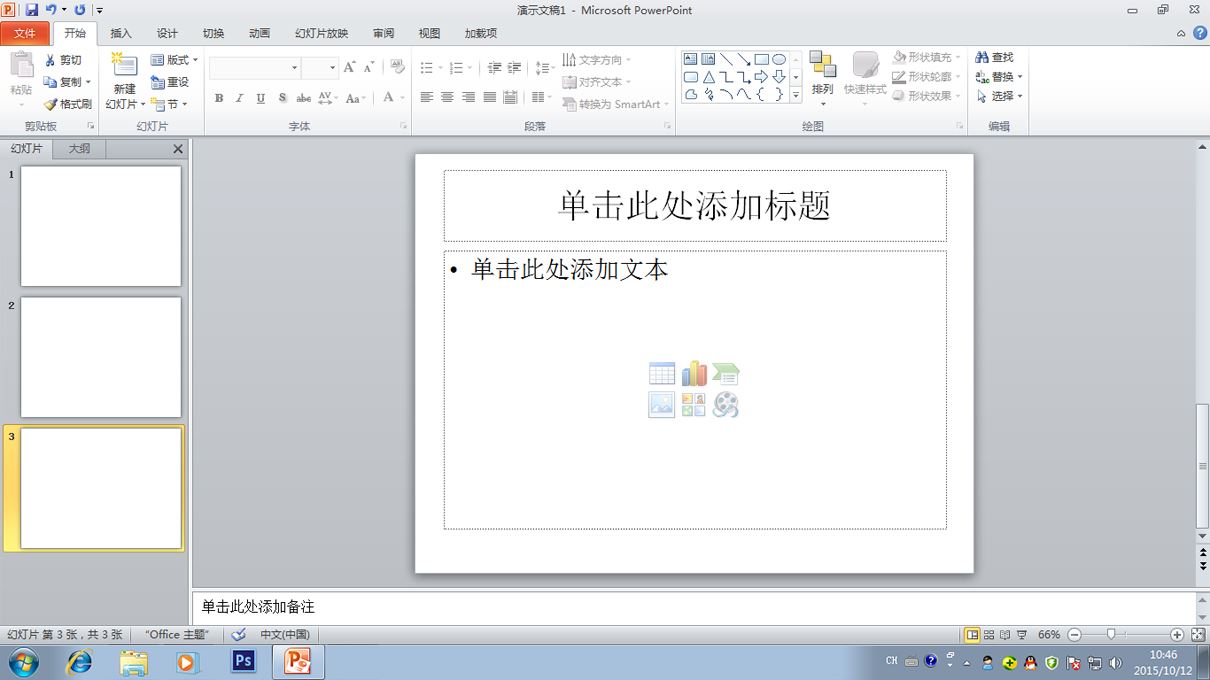Click the Undo arrow icon
The height and width of the screenshot is (680, 1210).
[50, 10]
